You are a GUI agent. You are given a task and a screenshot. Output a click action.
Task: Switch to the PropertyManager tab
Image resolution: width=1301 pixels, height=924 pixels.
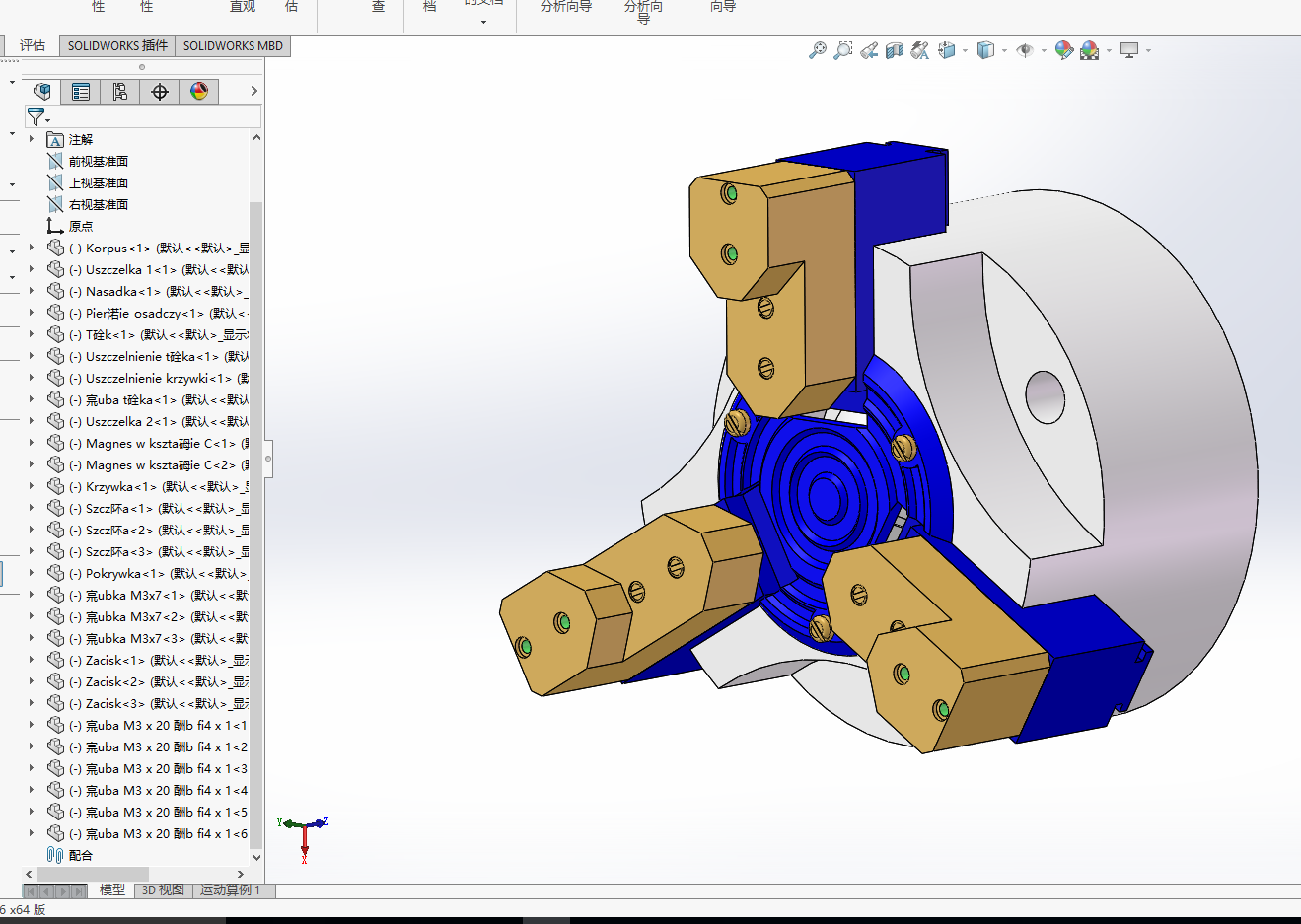point(81,92)
